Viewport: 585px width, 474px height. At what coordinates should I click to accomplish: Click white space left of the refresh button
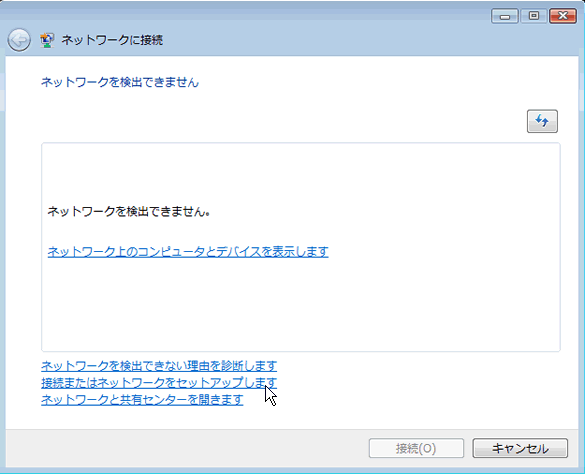[284, 121]
